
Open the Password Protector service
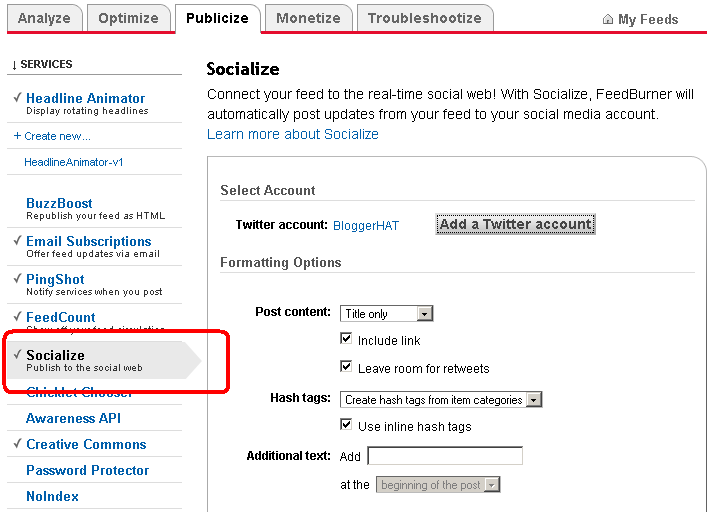tap(87, 470)
